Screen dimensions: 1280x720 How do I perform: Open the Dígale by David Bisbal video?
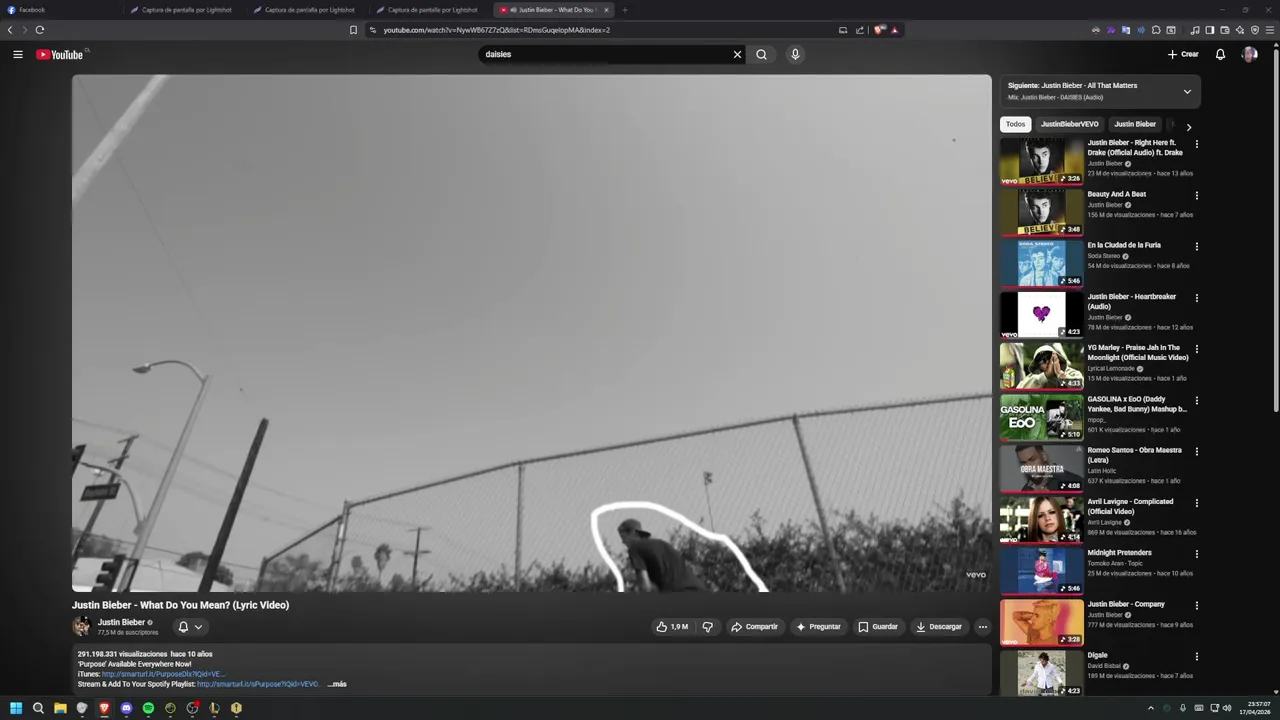click(1097, 655)
